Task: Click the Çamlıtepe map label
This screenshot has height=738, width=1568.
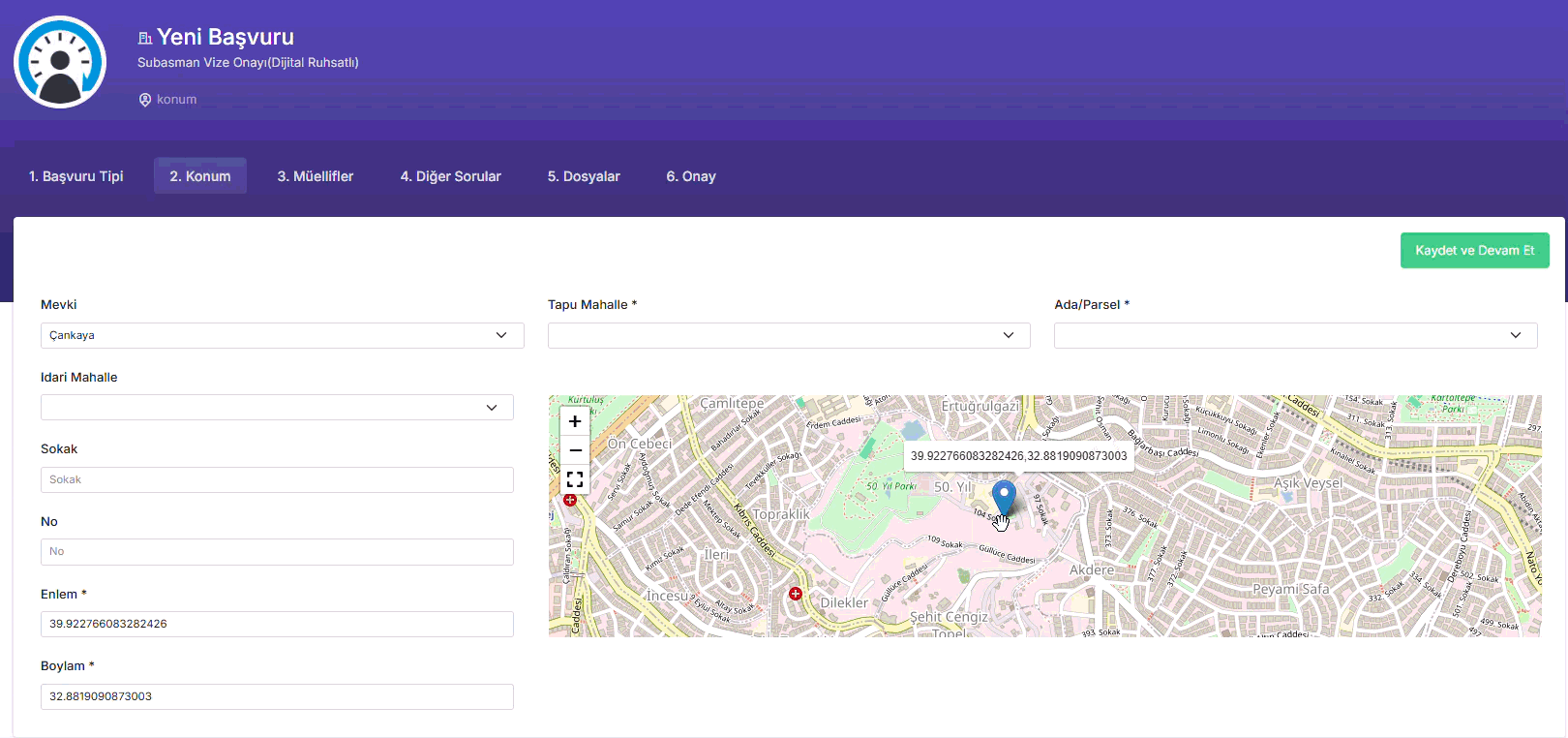Action: pyautogui.click(x=732, y=403)
